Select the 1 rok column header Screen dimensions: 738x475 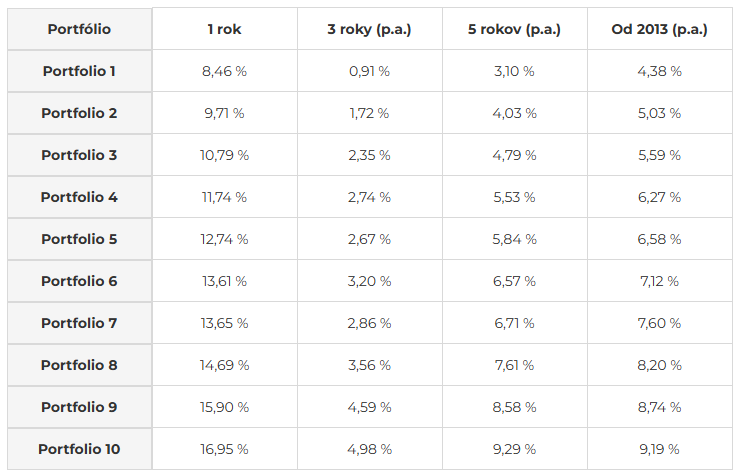pyautogui.click(x=224, y=29)
